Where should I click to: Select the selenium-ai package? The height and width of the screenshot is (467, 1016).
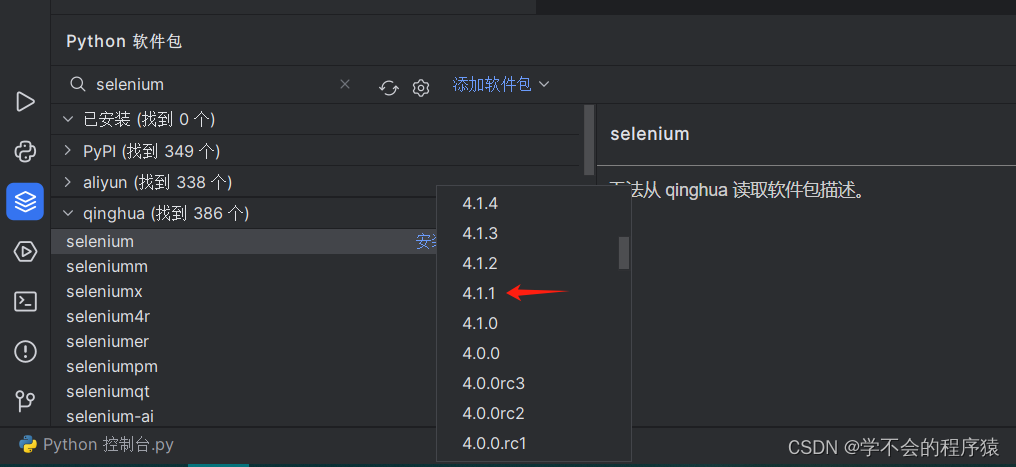110,416
